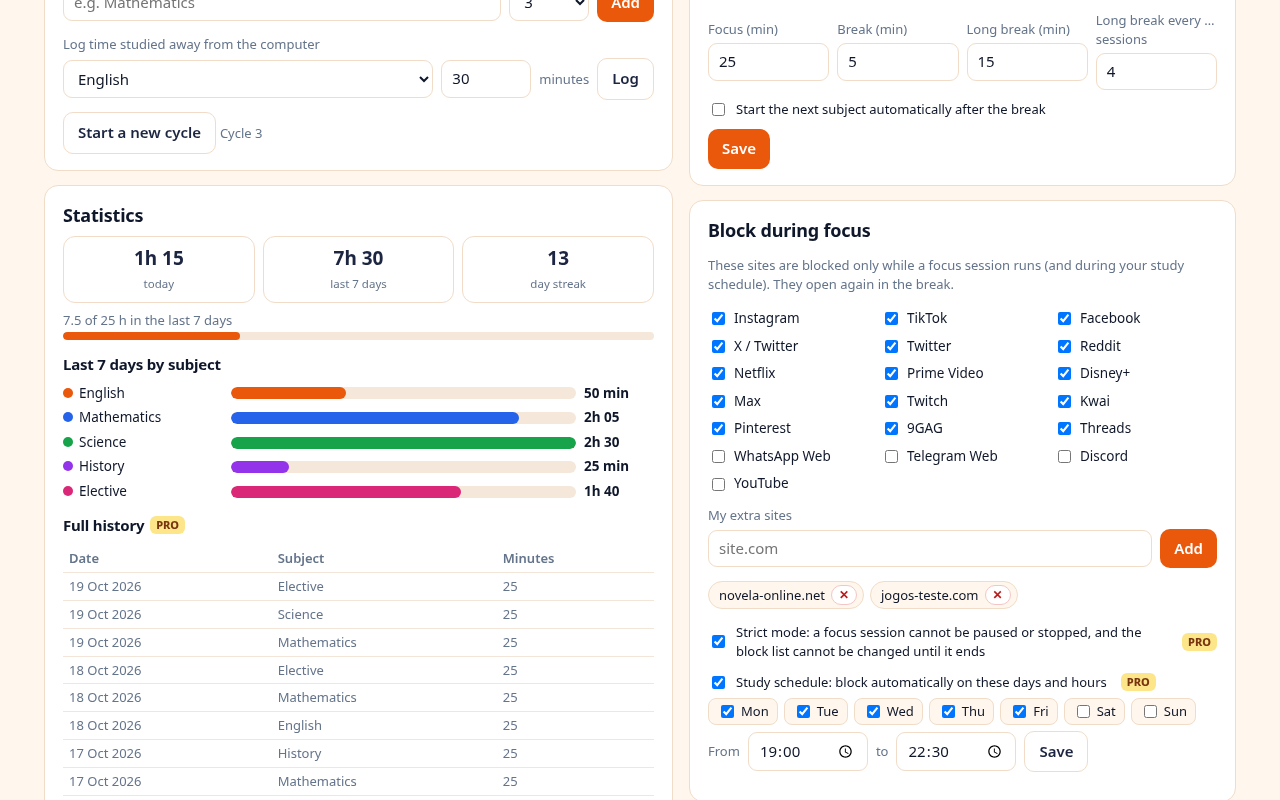This screenshot has width=1280, height=800.
Task: Click the new subject name field
Action: (x=282, y=6)
